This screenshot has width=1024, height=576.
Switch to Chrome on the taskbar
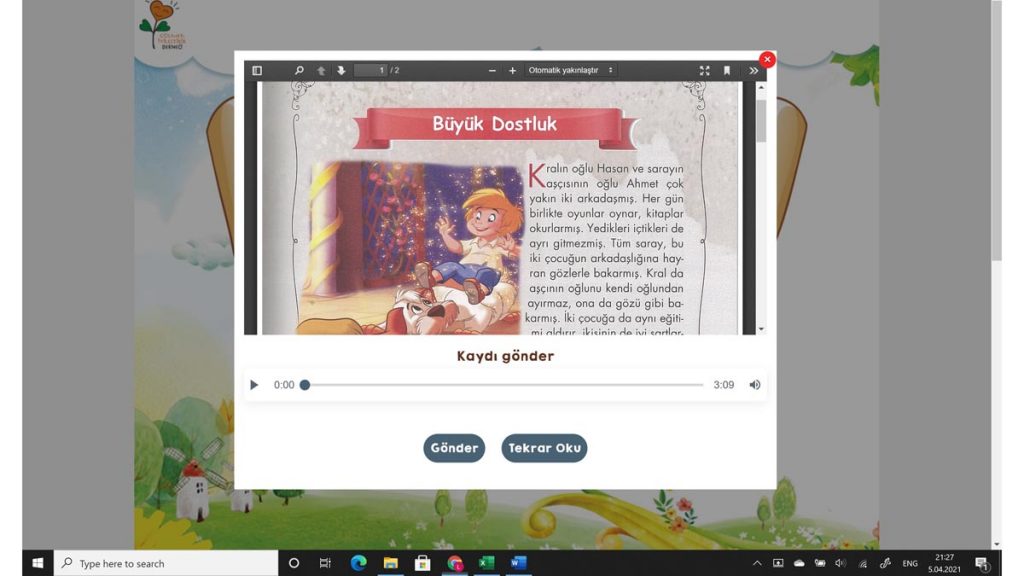pos(455,563)
